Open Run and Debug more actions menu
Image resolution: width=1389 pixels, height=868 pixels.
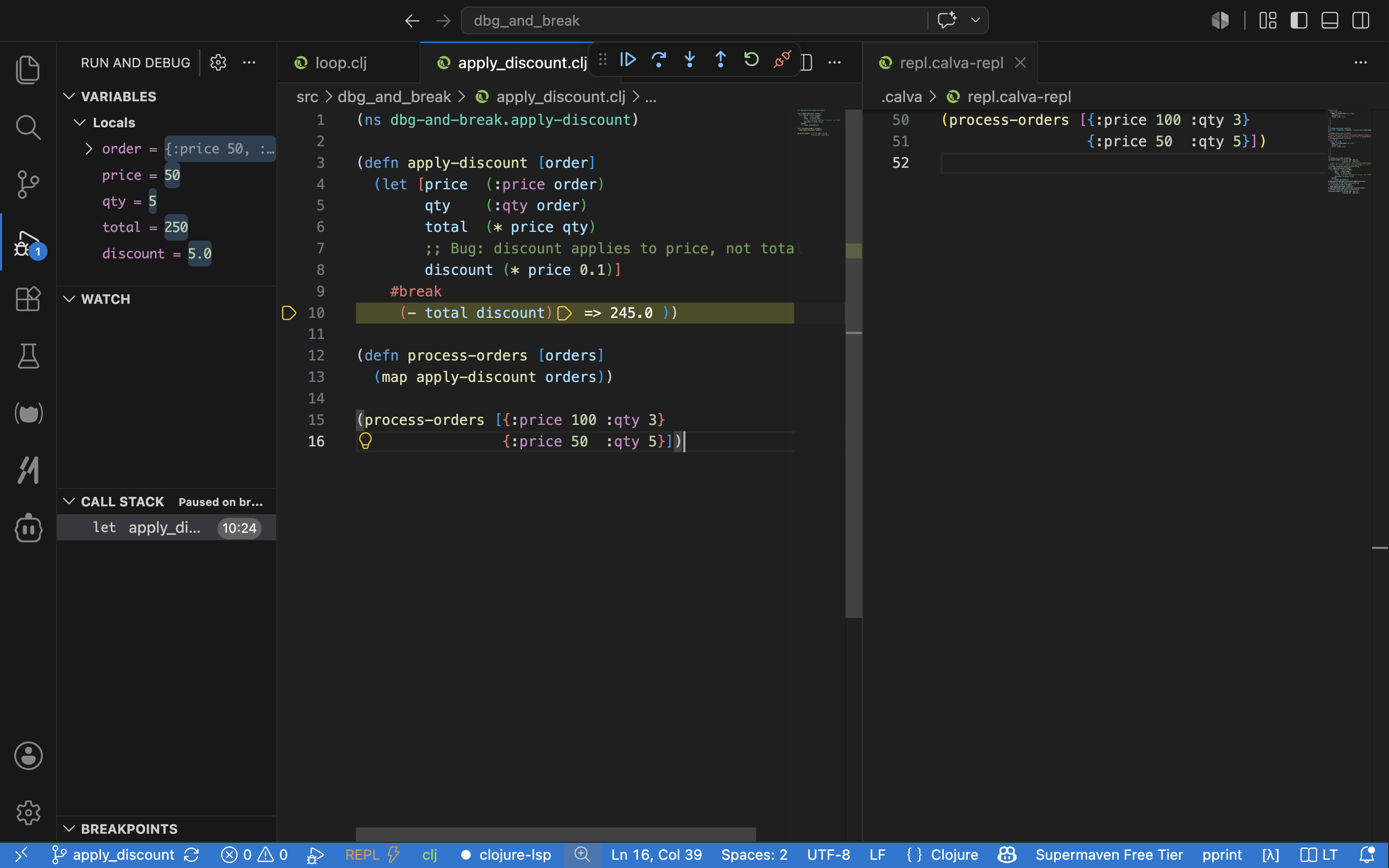coord(249,62)
